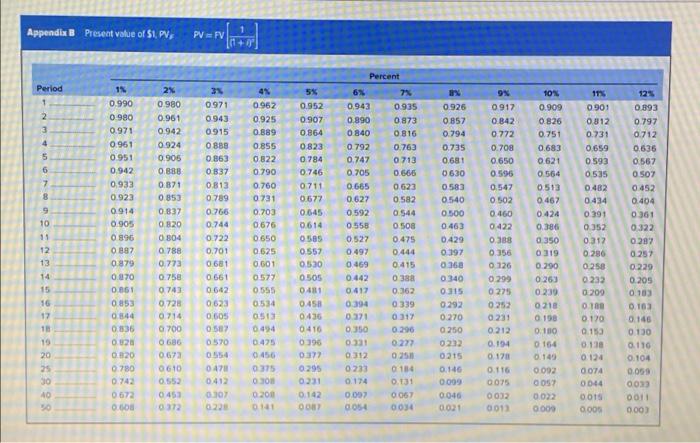Click value 0.315 for period 15 at 8%
700x443 pixels.
452,291
